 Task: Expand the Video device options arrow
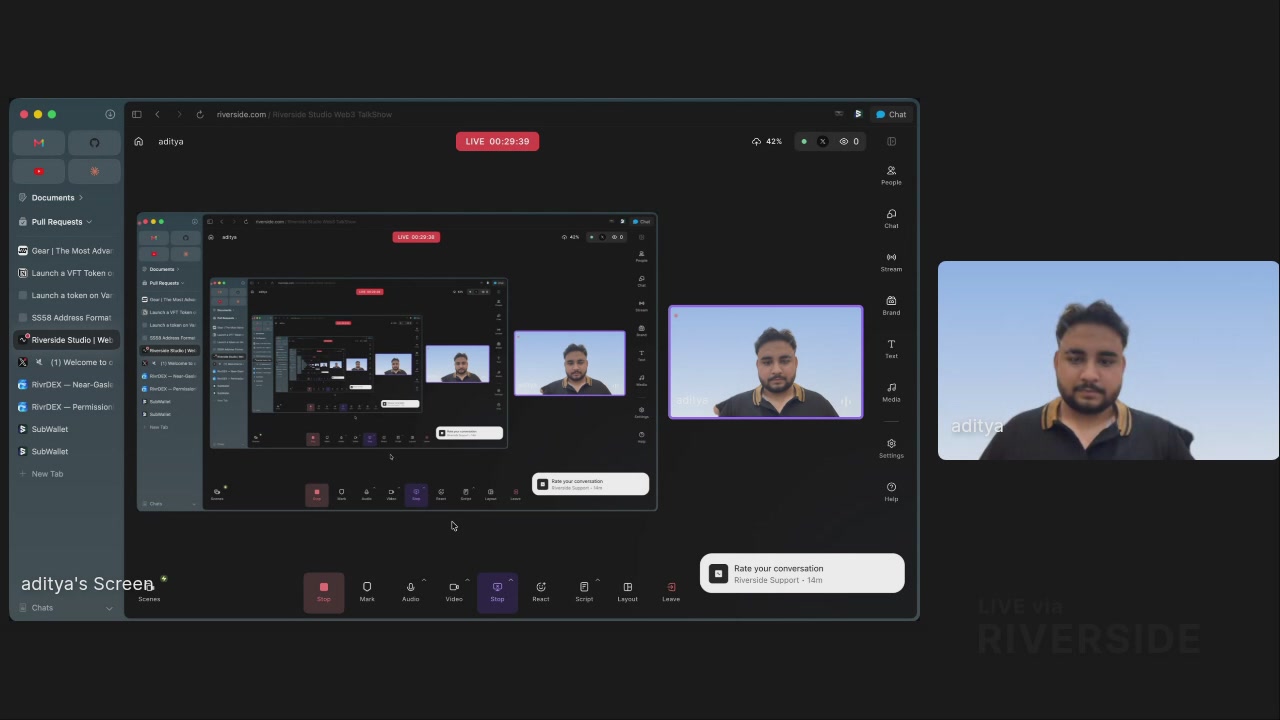tap(467, 580)
